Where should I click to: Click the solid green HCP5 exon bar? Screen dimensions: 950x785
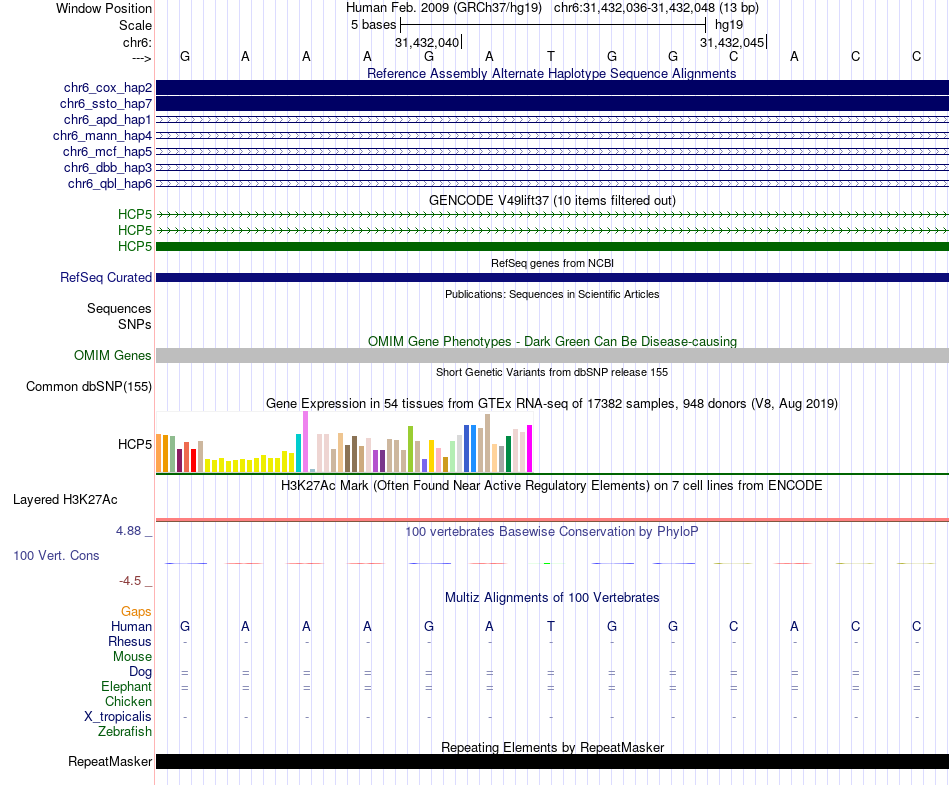click(x=552, y=247)
